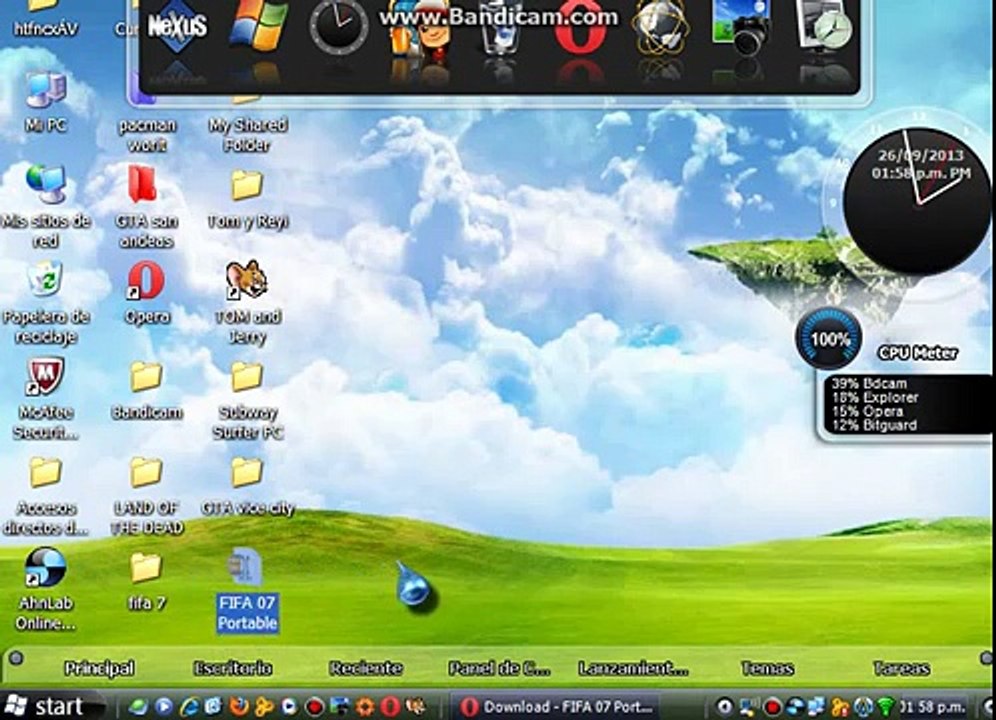Click the green wireless signal tray icon

coord(885,707)
